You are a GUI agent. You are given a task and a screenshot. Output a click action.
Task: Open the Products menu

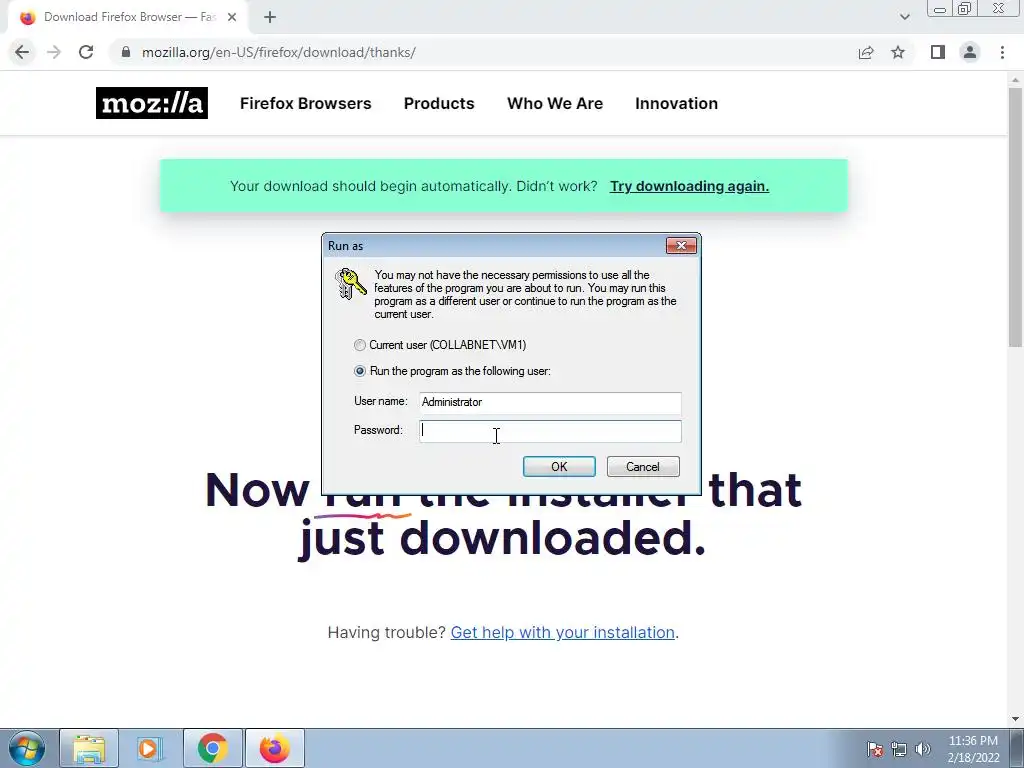pos(439,103)
